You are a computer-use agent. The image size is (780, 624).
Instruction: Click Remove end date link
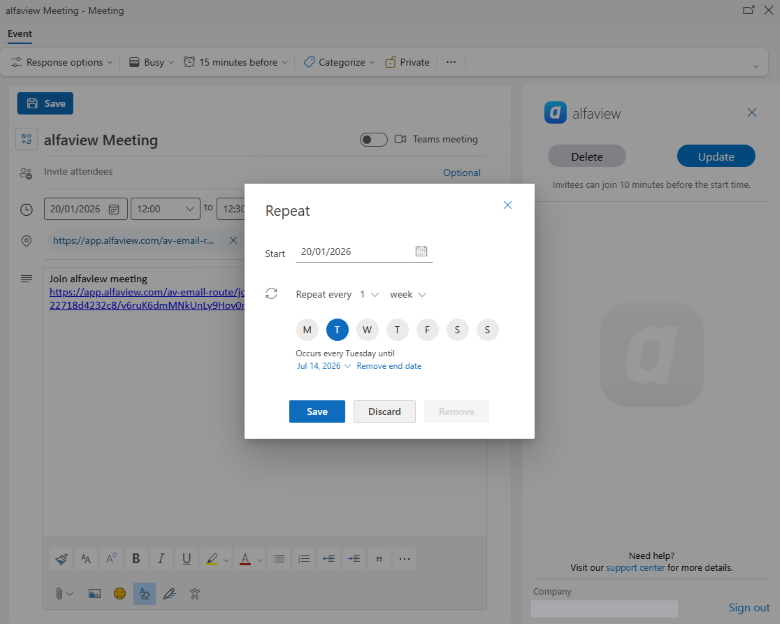click(389, 366)
